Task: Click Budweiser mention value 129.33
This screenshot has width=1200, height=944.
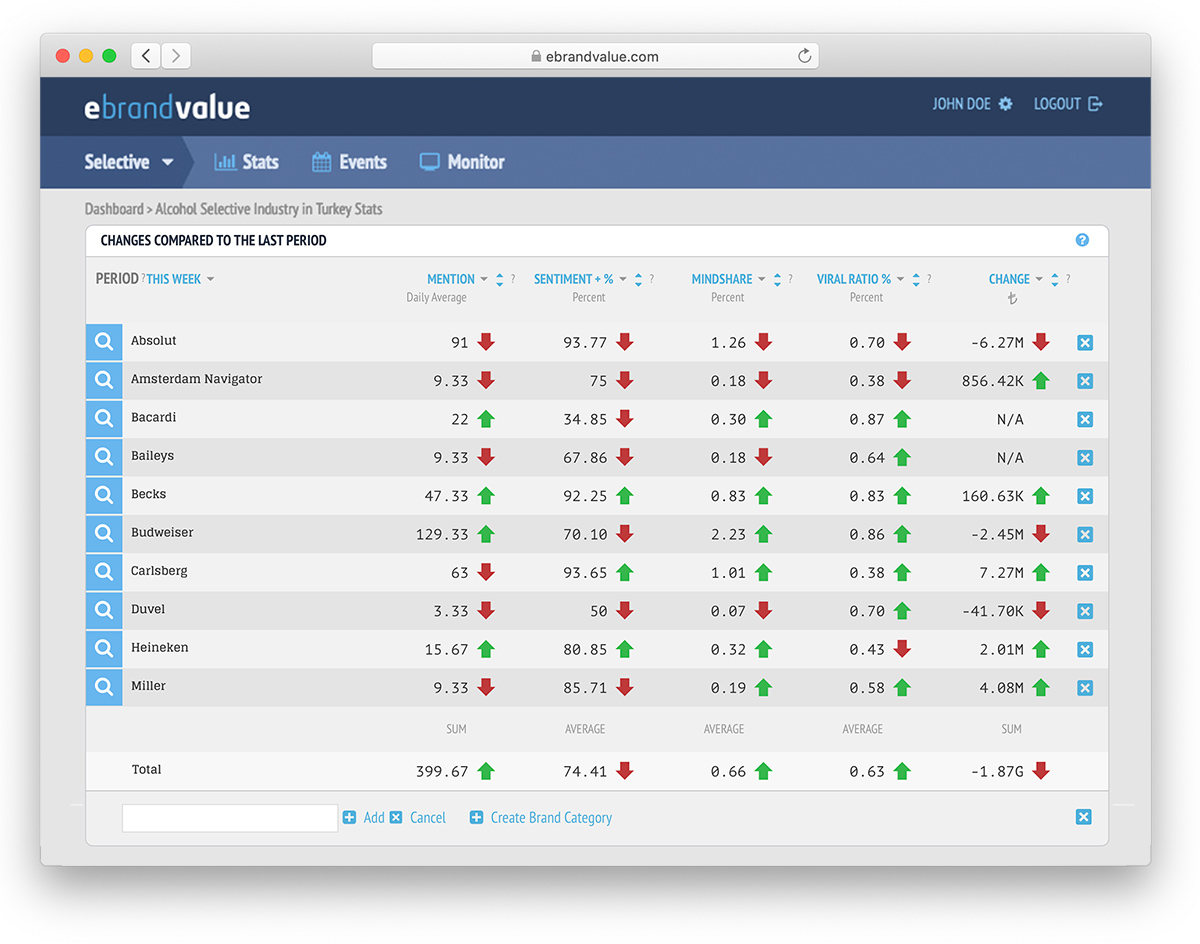Action: tap(442, 534)
